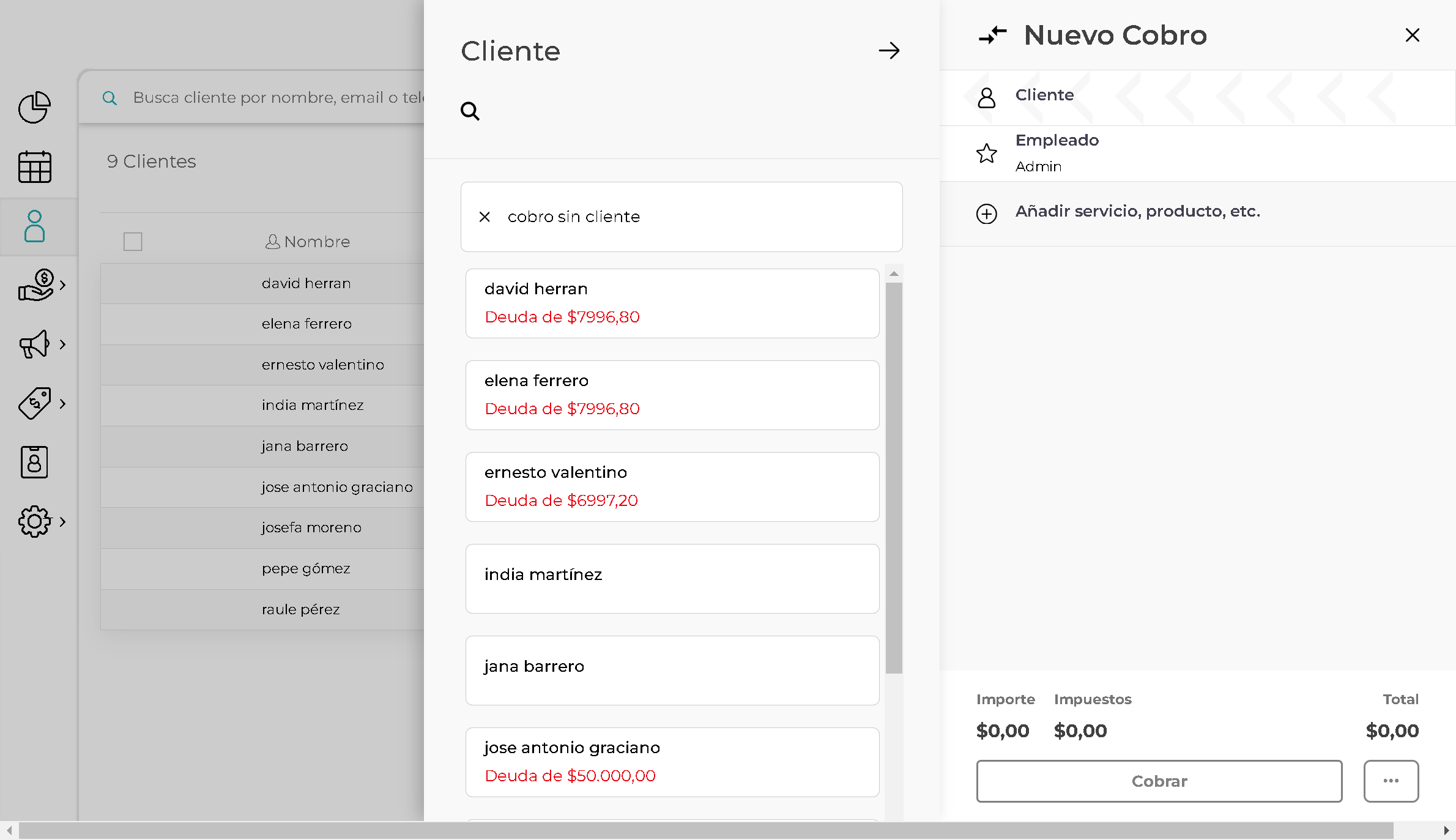Screen dimensions: 1456x840
Task: Expand the marketing menu chevron
Action: coord(62,344)
